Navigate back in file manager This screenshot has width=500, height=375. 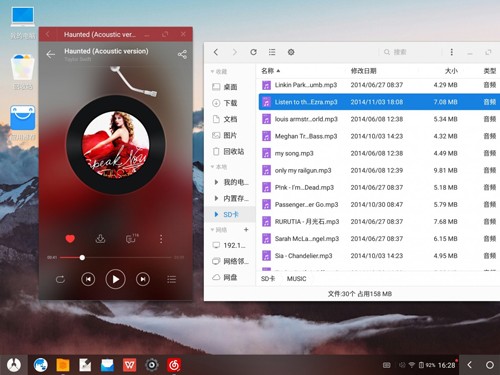216,52
